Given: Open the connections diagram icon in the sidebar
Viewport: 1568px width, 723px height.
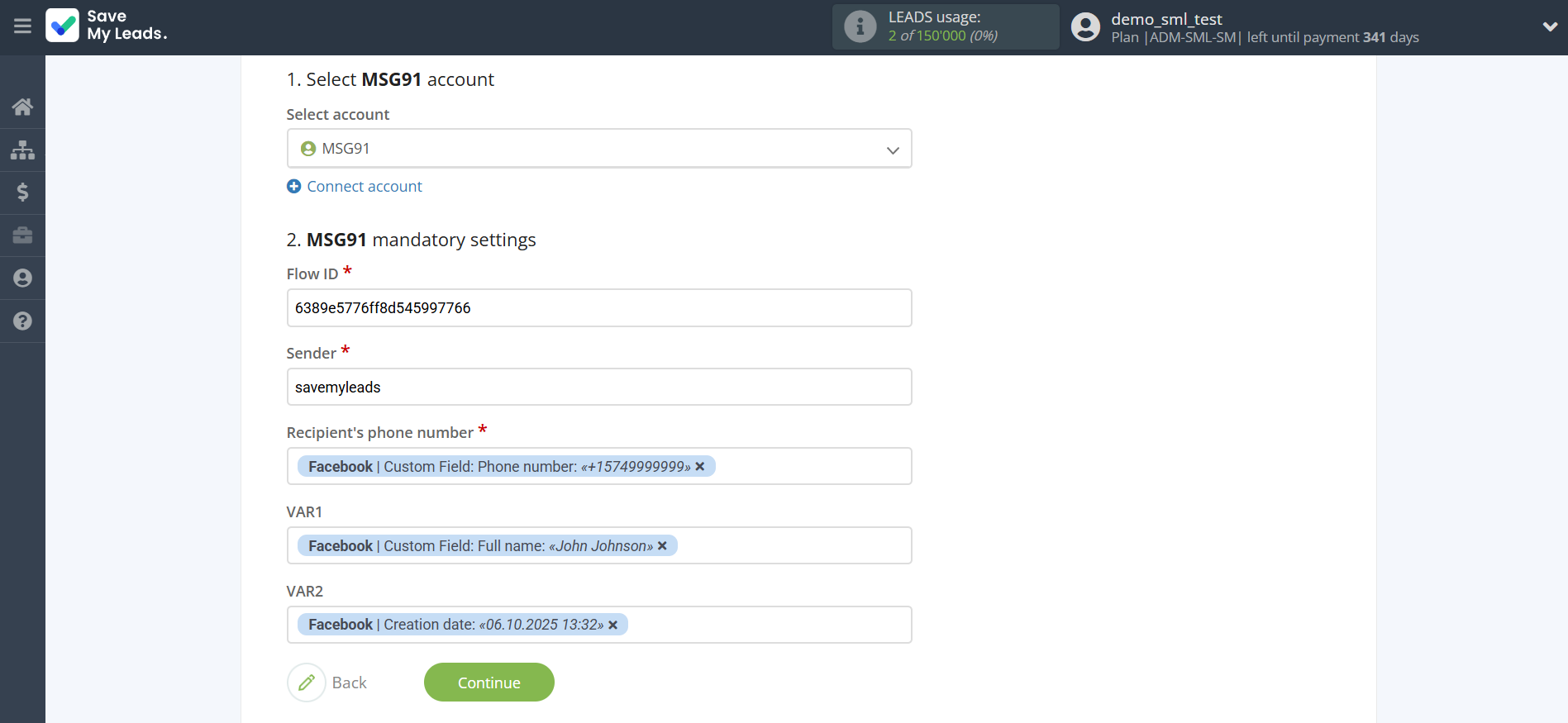Looking at the screenshot, I should [x=22, y=150].
